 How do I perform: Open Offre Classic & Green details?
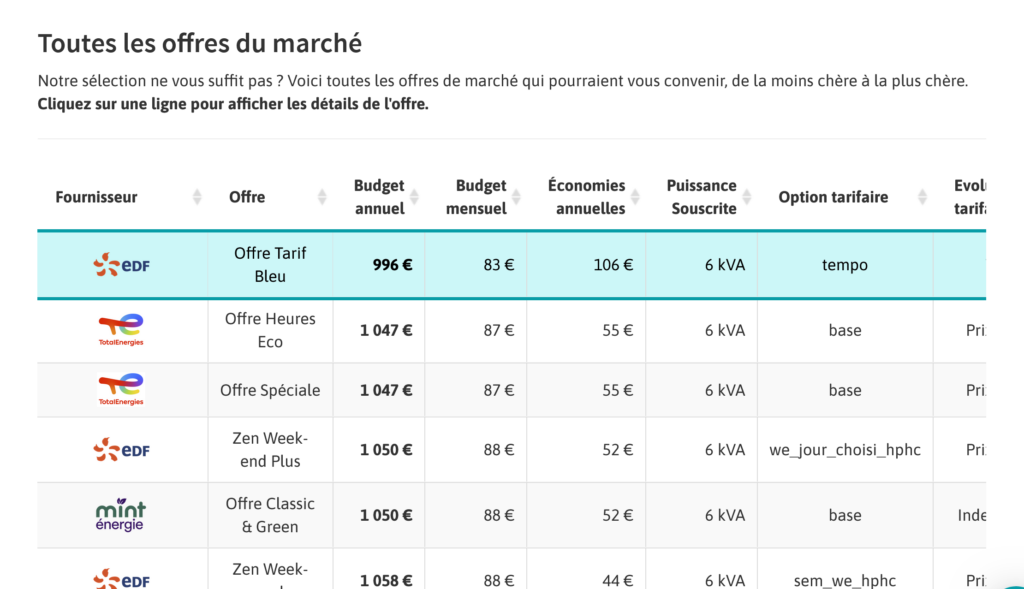point(270,515)
